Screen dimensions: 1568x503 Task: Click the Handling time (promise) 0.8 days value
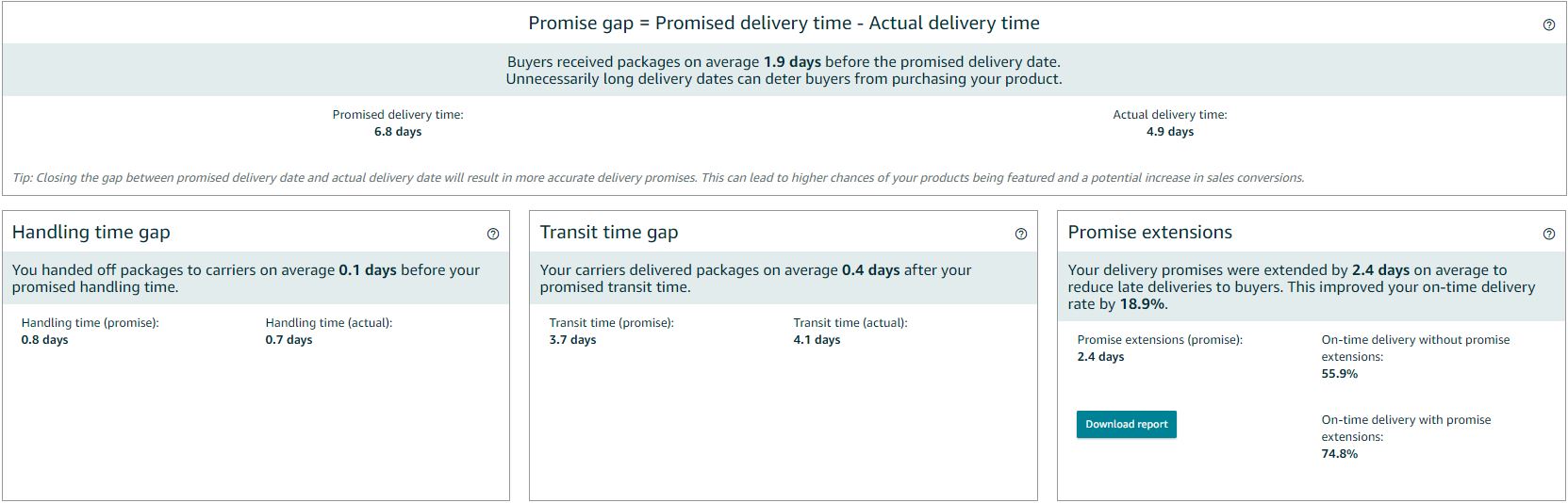[44, 340]
